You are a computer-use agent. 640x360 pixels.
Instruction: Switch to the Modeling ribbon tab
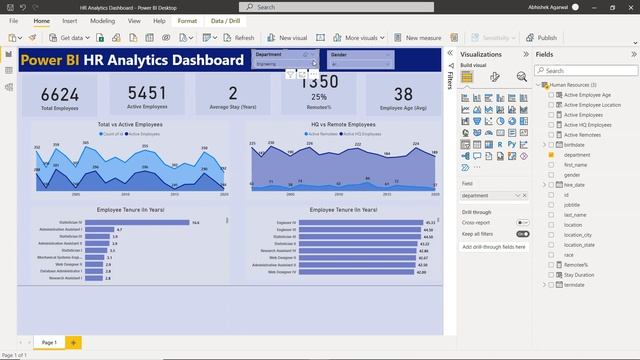pos(102,21)
